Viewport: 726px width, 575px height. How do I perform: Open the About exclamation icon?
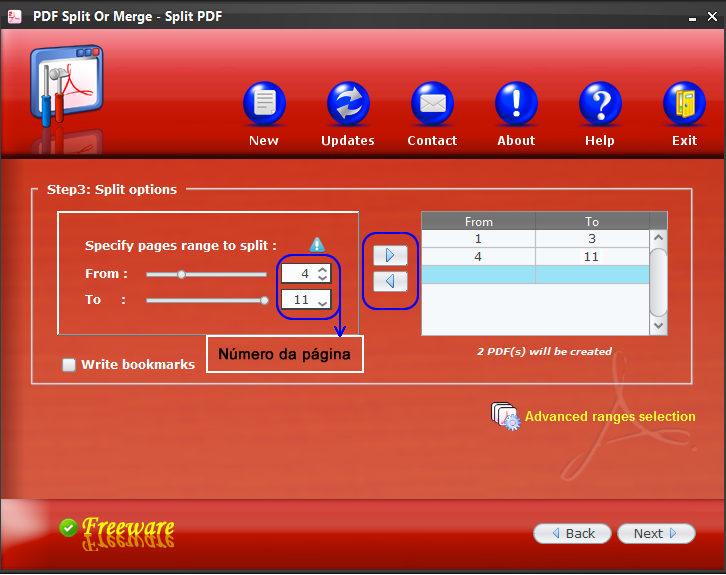[516, 104]
